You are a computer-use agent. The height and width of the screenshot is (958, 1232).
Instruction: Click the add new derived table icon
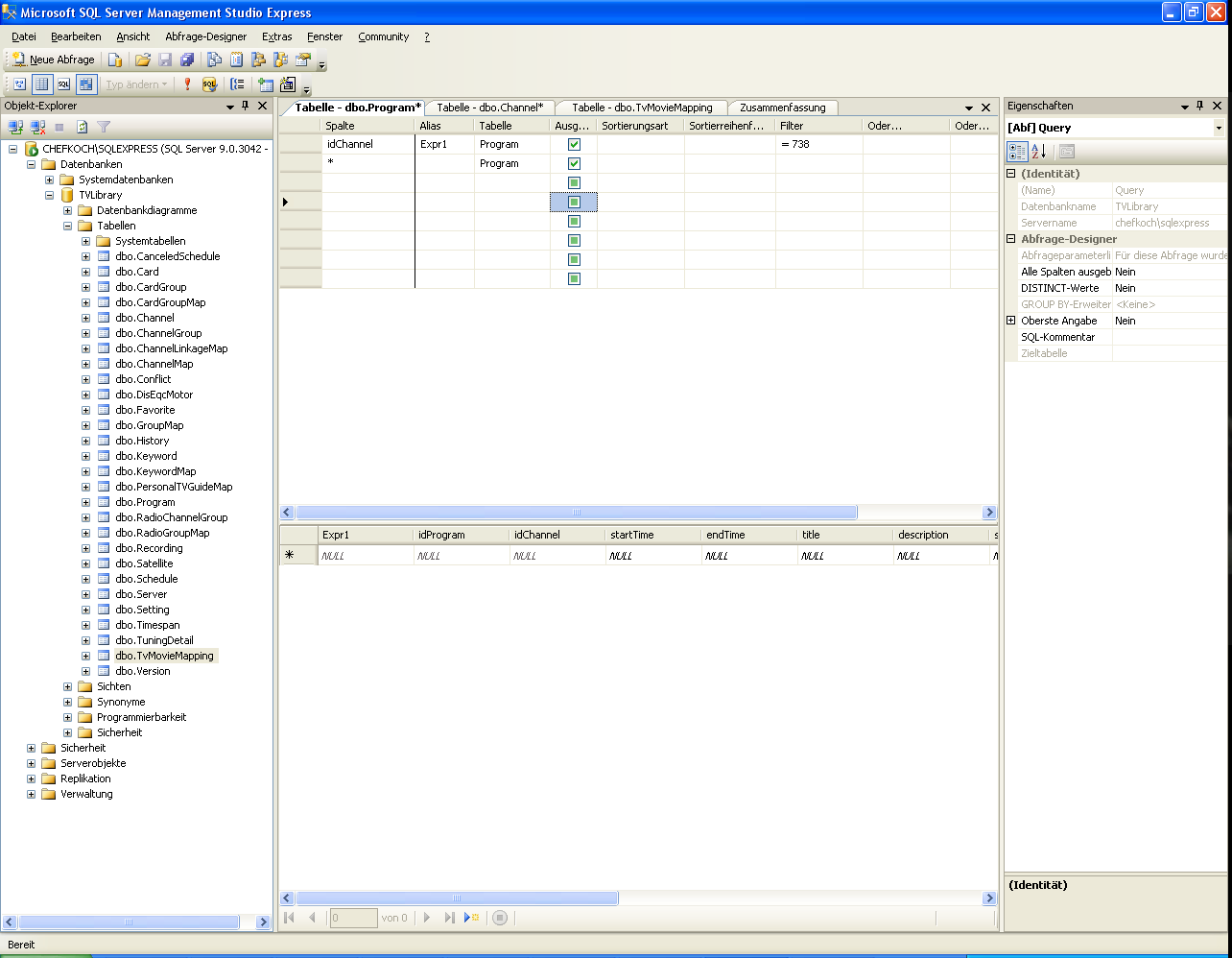point(287,84)
